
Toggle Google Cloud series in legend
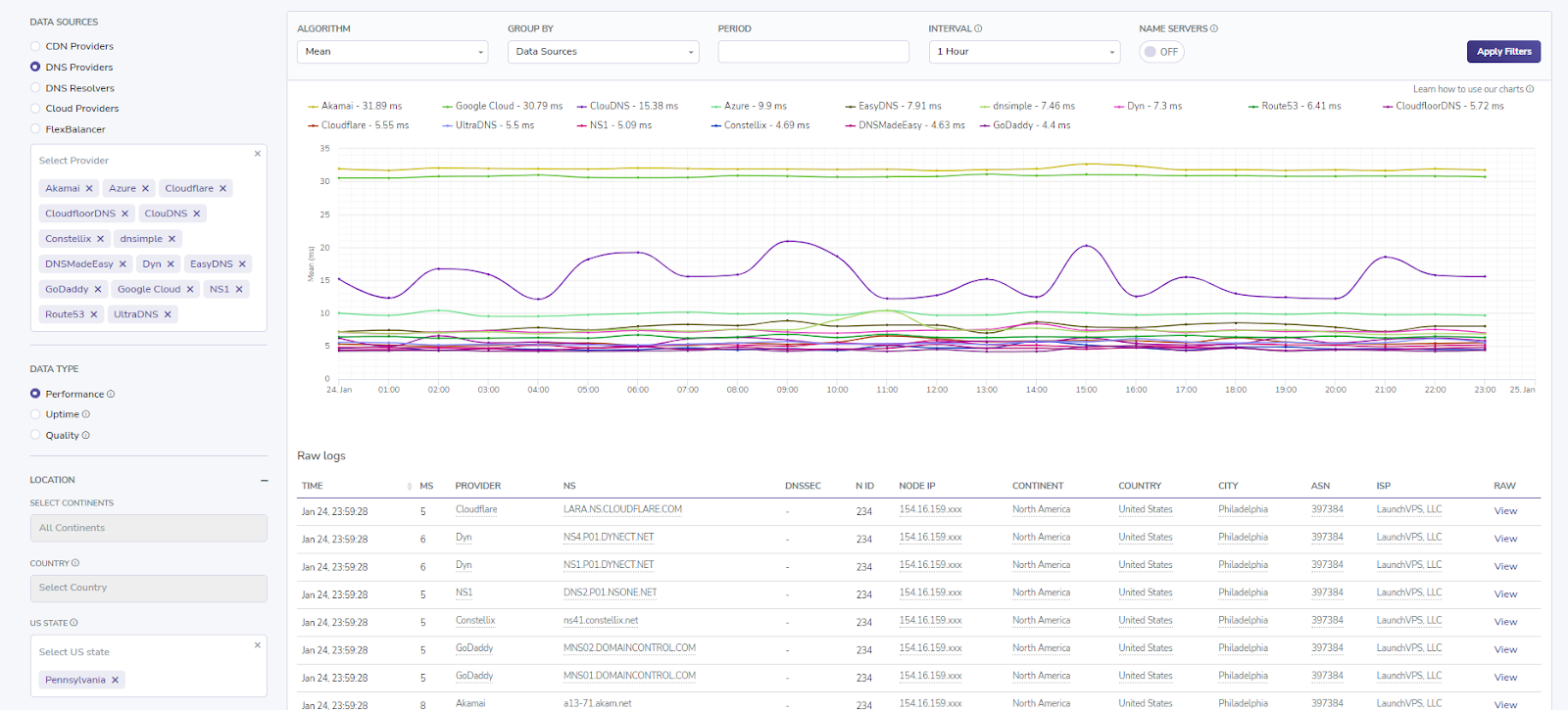[x=503, y=106]
